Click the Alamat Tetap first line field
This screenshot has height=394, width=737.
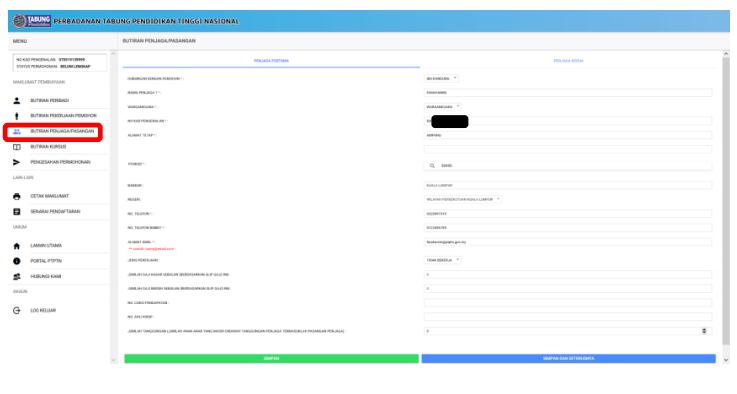568,135
